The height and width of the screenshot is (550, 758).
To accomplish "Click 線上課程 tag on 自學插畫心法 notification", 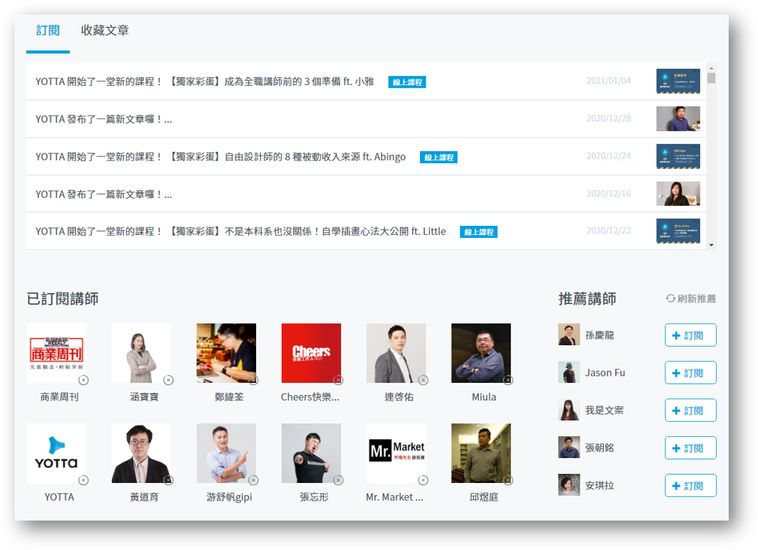I will click(478, 232).
